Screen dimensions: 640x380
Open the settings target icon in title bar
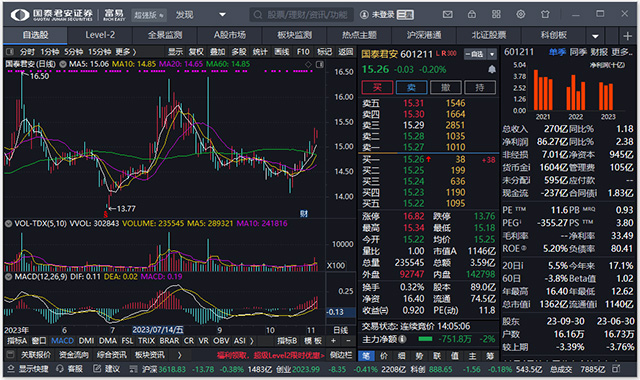tap(520, 15)
